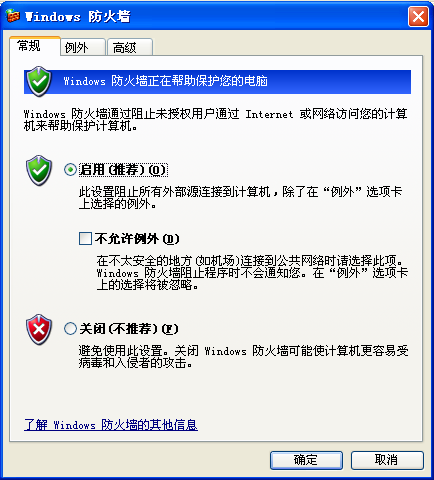This screenshot has height=480, width=434.
Task: Click the intro paragraph mentioning Internet
Action: click(x=216, y=120)
